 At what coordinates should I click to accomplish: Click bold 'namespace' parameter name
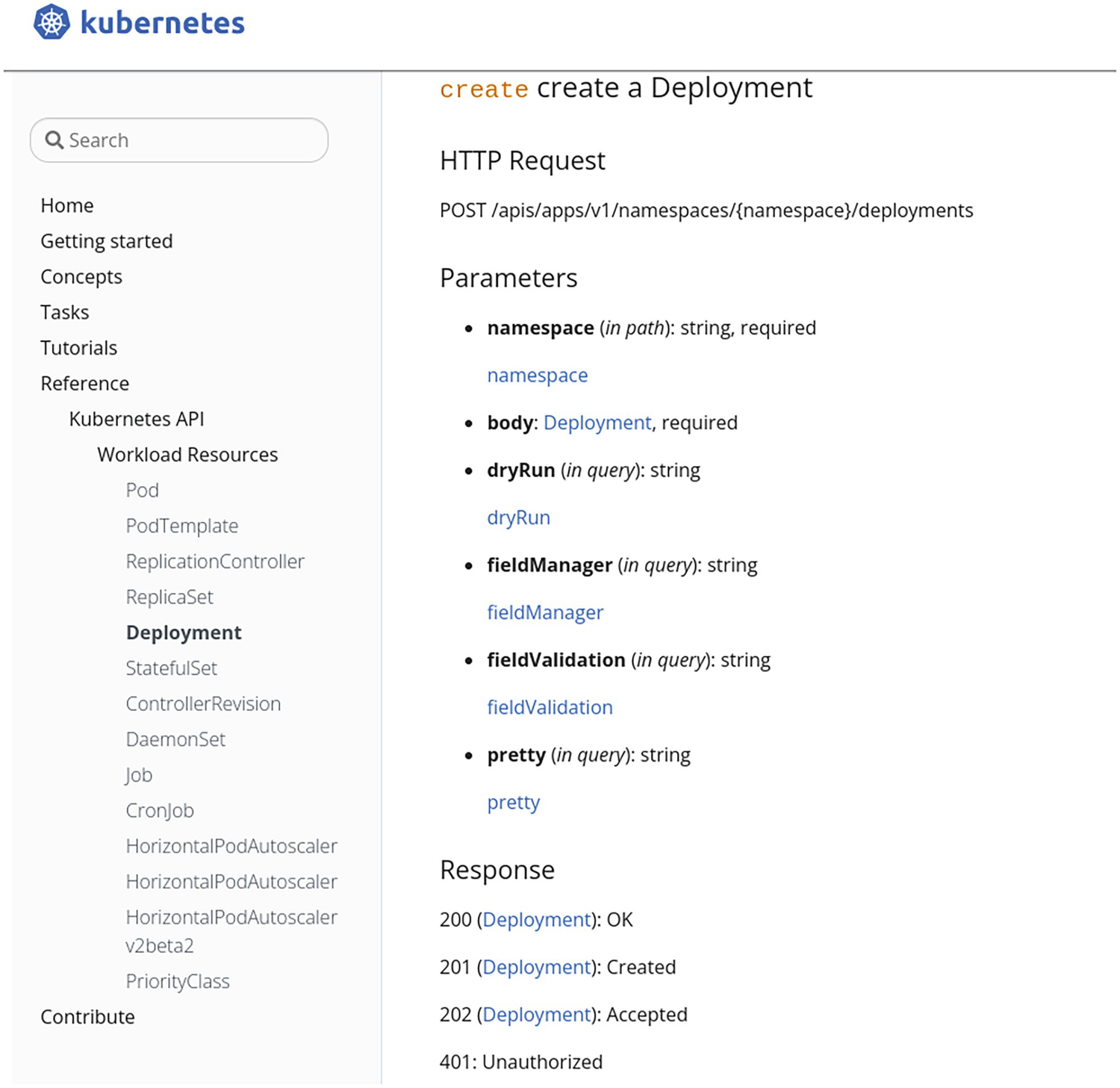541,329
